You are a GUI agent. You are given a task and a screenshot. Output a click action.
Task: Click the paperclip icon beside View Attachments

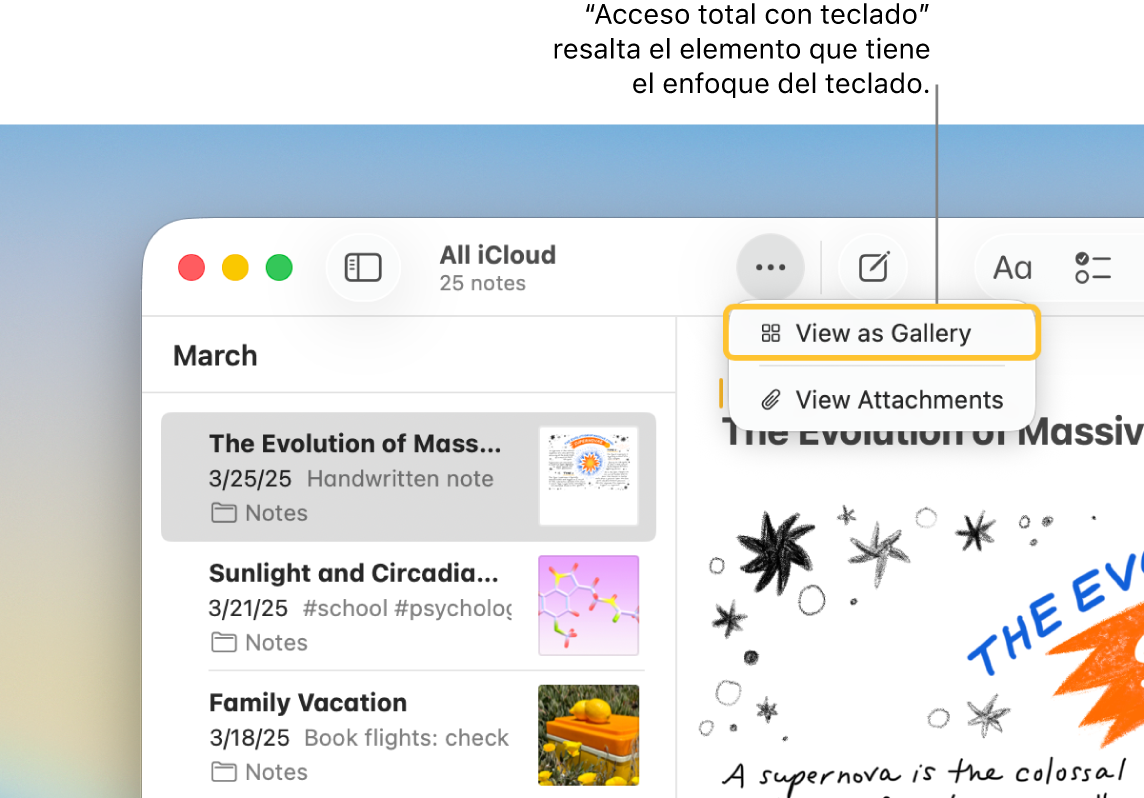(x=770, y=399)
